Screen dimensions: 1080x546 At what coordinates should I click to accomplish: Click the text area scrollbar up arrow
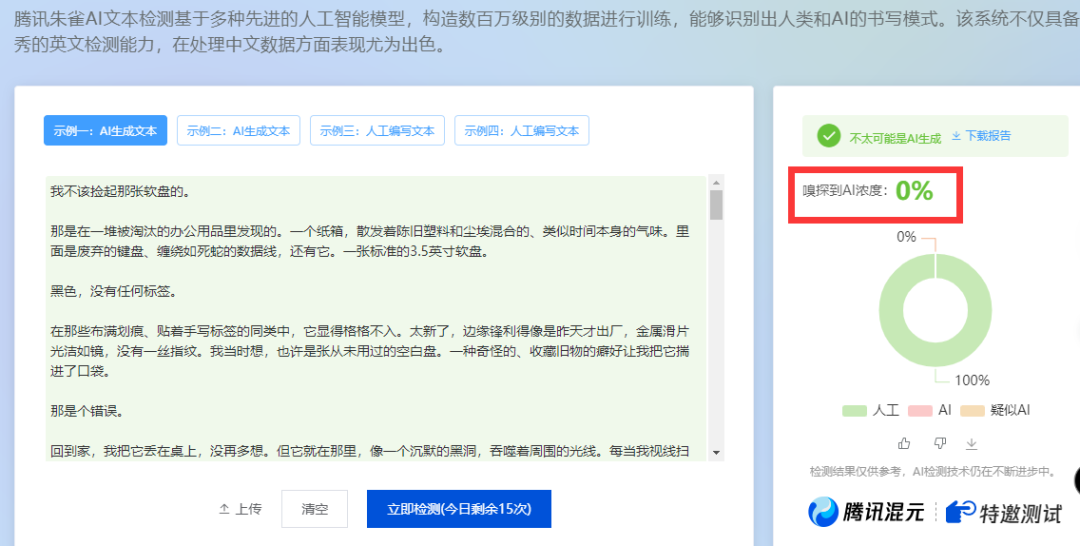click(x=716, y=182)
